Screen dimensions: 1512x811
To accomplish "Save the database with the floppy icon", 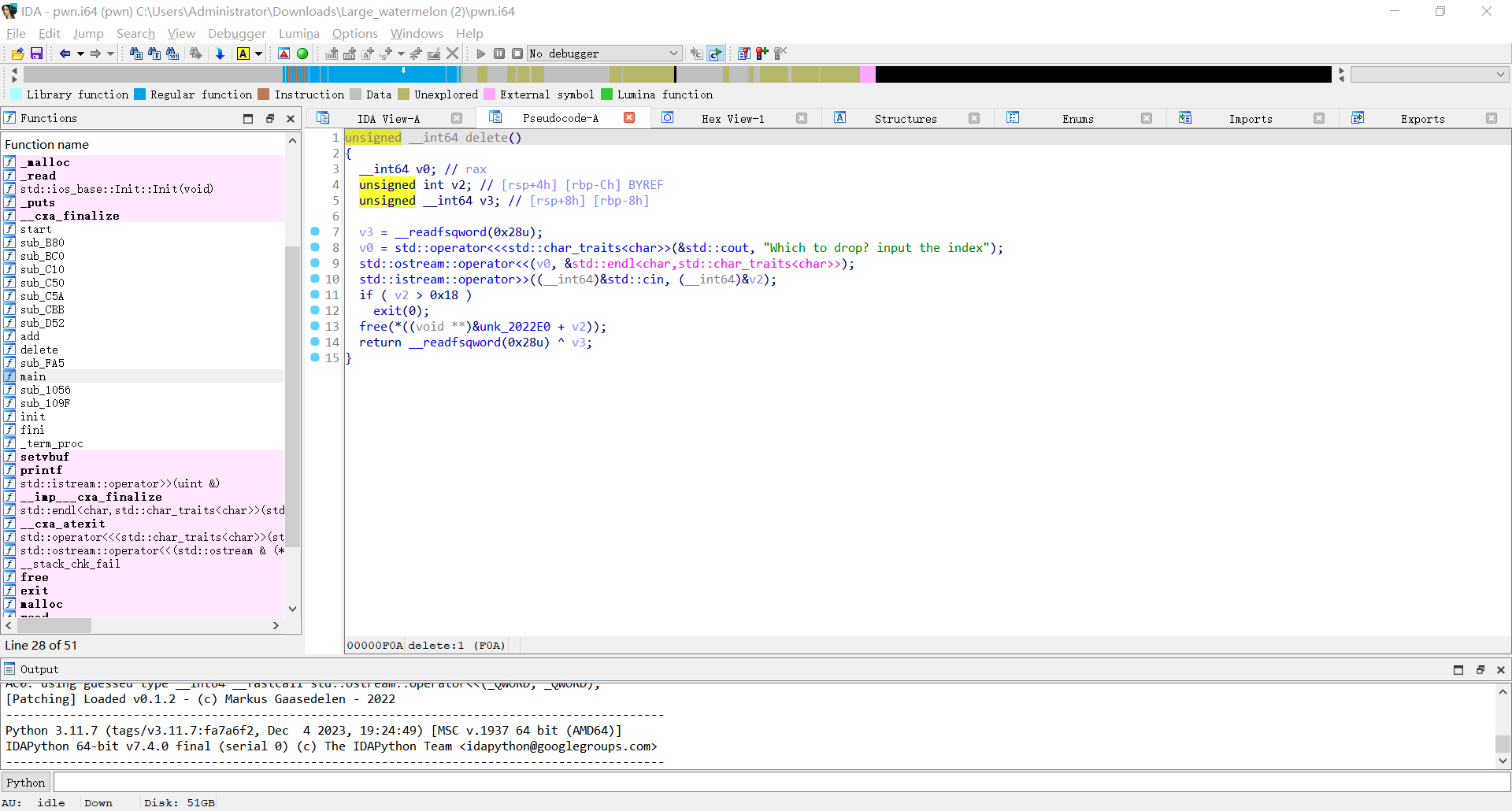I will [x=36, y=54].
